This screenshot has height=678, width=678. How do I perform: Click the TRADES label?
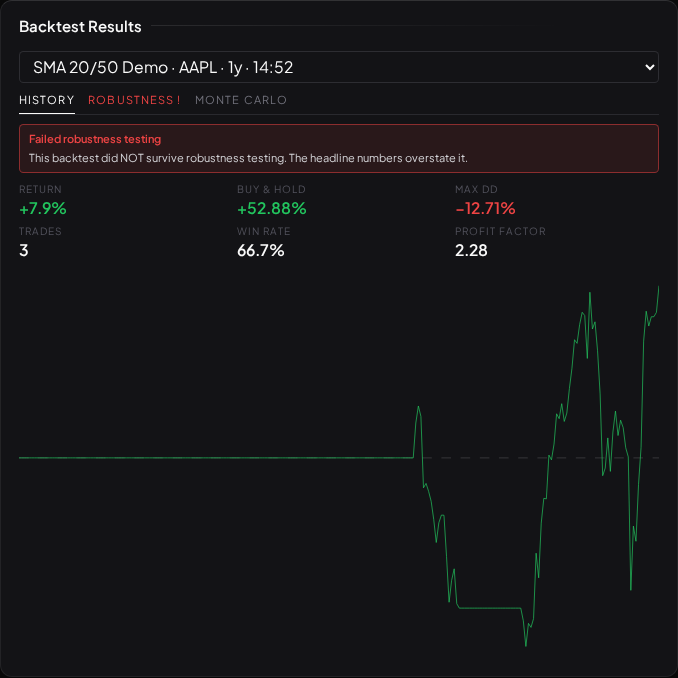point(40,231)
